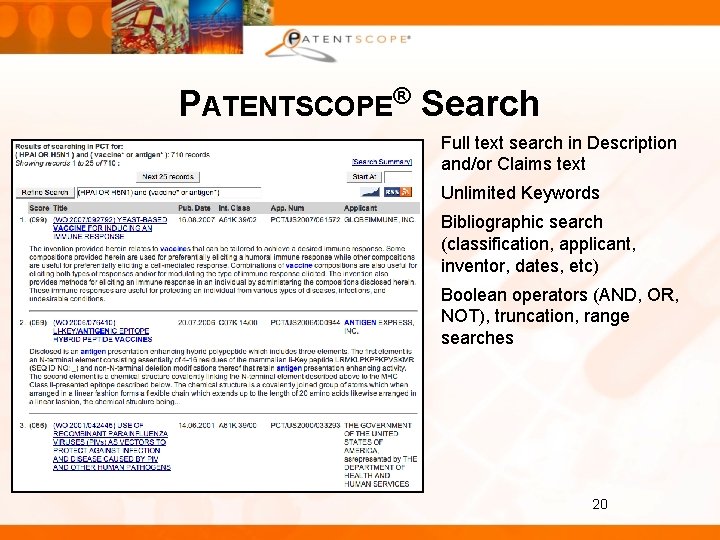The height and width of the screenshot is (540, 720).
Task: Click the RSS feed icon
Action: [398, 191]
